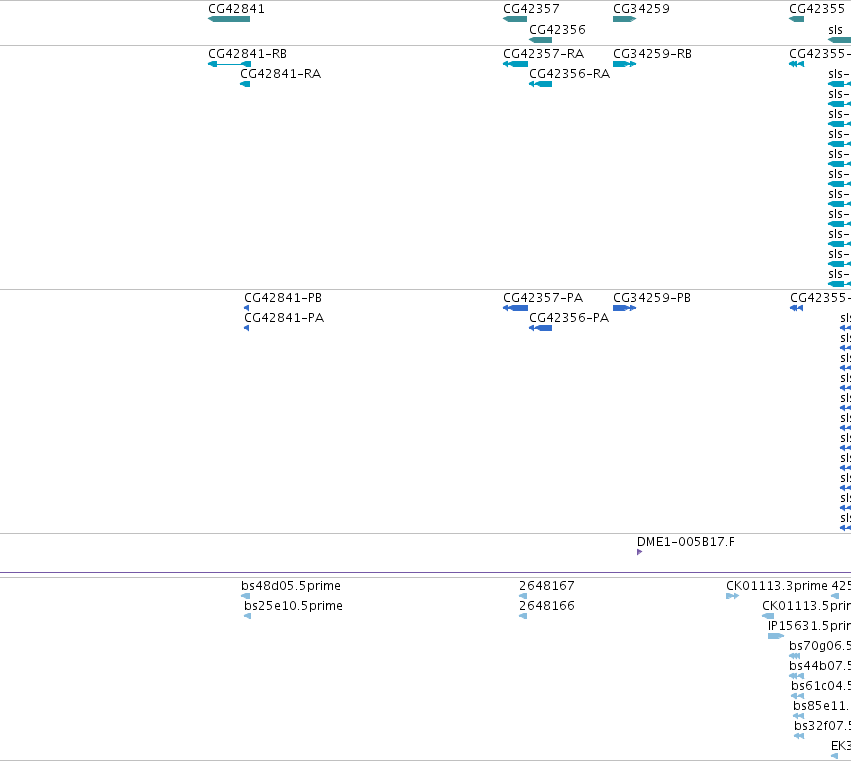Click the CG42841-RA label text

pyautogui.click(x=281, y=74)
